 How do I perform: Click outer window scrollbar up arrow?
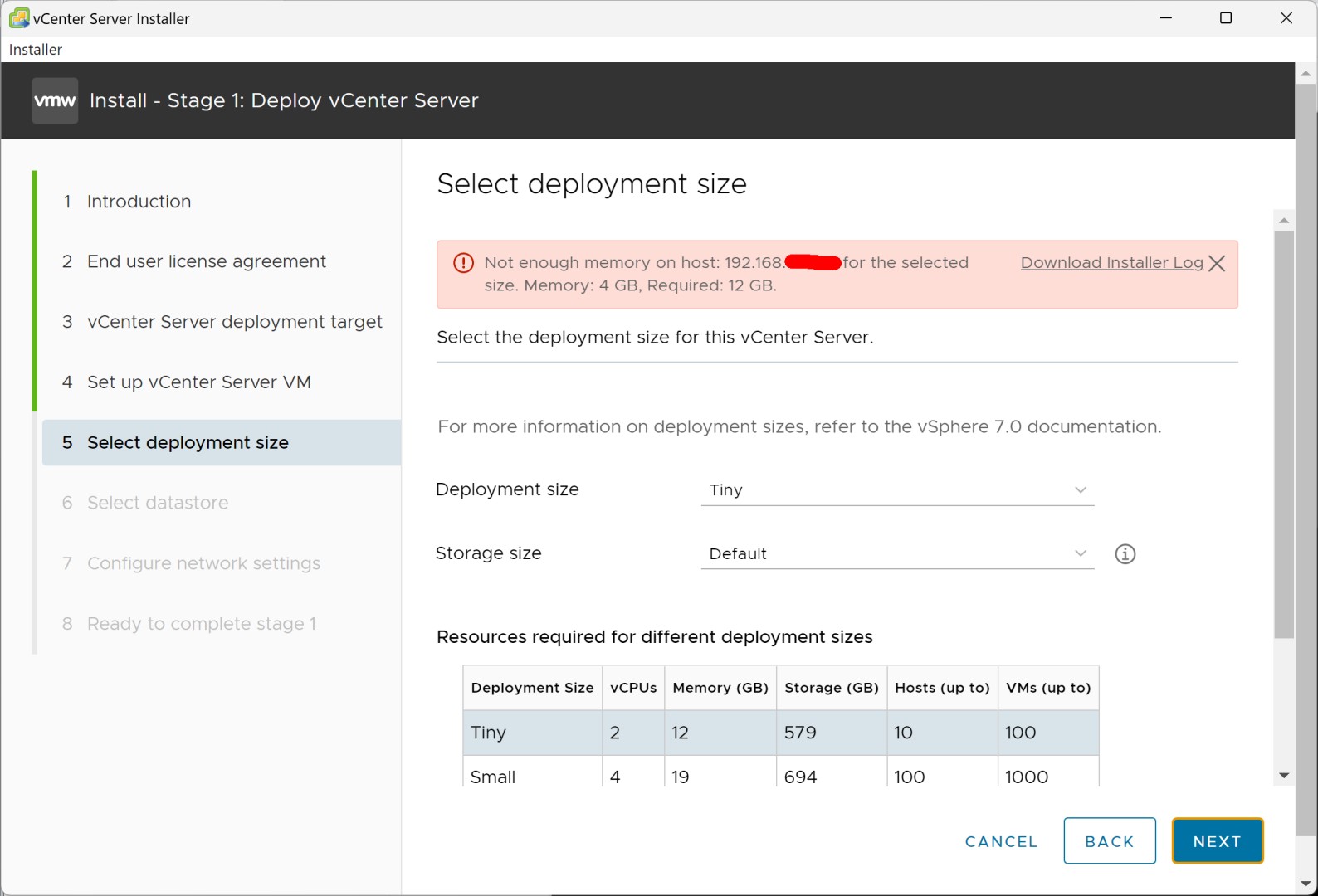pyautogui.click(x=1306, y=73)
